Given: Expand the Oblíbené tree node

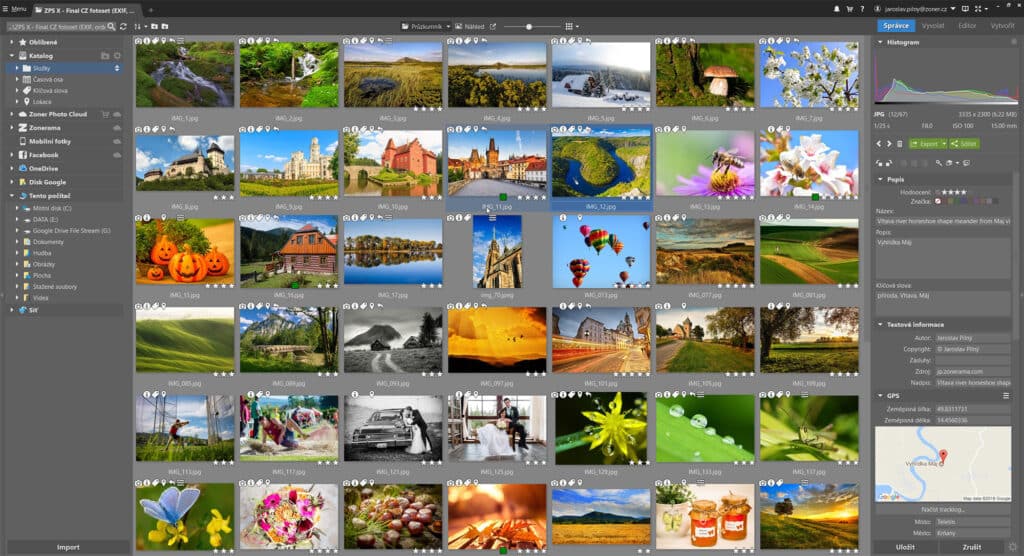Looking at the screenshot, I should click(12, 42).
